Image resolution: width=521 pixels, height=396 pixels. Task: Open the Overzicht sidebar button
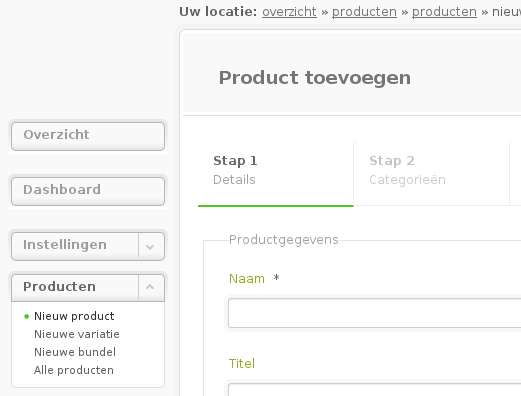[x=88, y=136]
